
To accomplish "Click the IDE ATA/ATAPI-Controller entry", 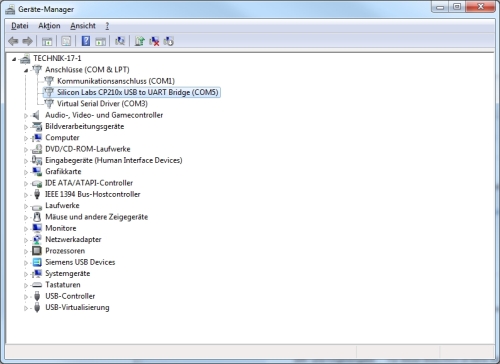I will tap(89, 183).
